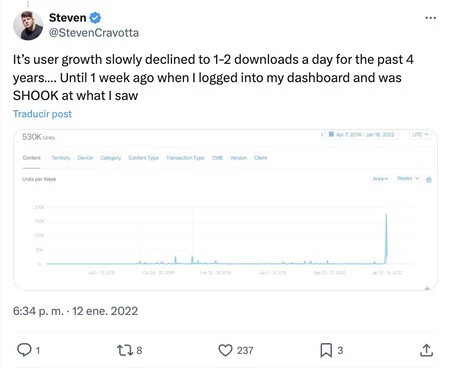The image size is (450, 368).
Task: Open Steven's profile picture avatar
Action: [x=28, y=25]
